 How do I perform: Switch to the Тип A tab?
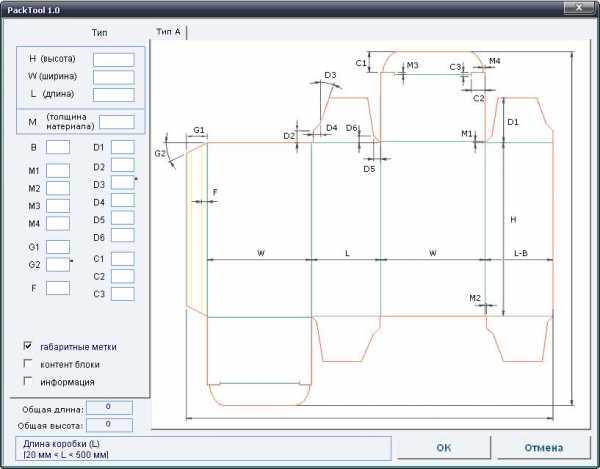click(x=169, y=32)
